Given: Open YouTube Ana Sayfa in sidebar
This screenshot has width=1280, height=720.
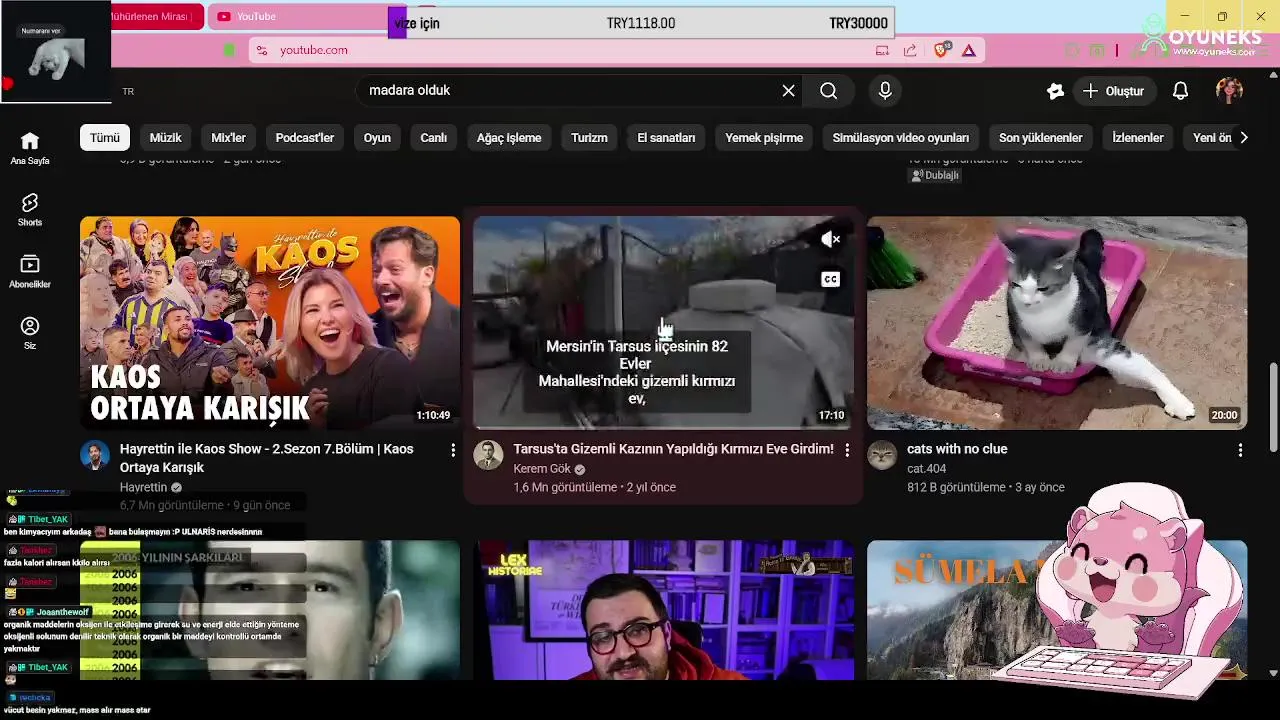Looking at the screenshot, I should tap(30, 148).
